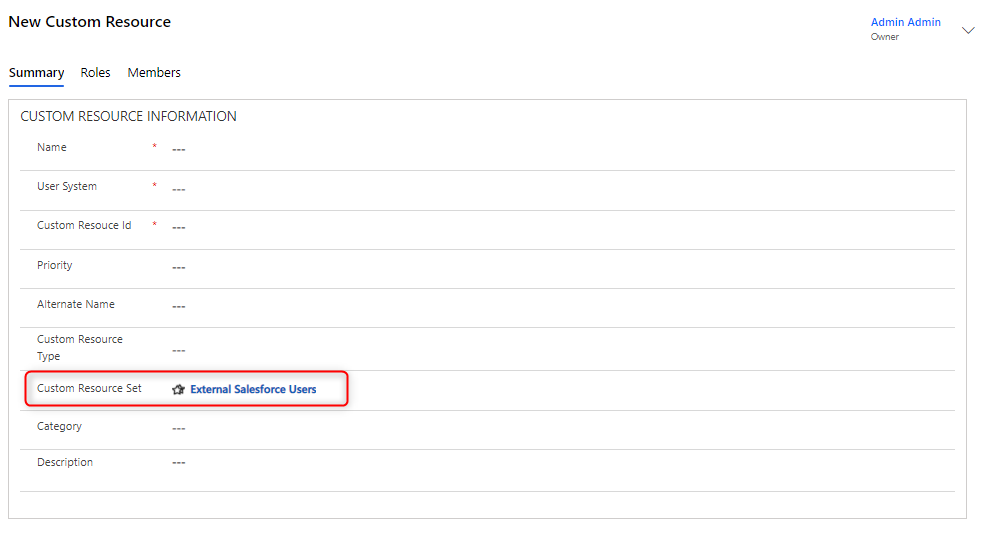This screenshot has width=986, height=535.
Task: Click the Custom Resouce Id field value
Action: [x=179, y=228]
